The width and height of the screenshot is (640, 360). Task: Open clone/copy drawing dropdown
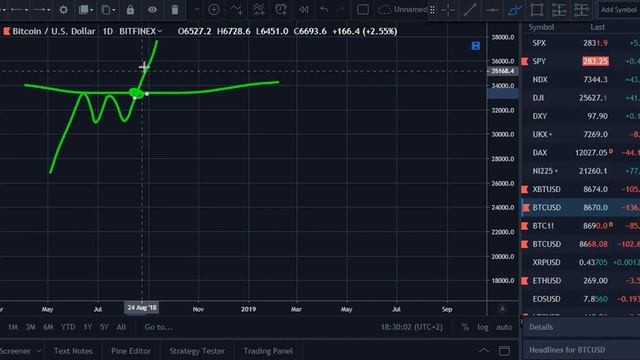[x=108, y=9]
